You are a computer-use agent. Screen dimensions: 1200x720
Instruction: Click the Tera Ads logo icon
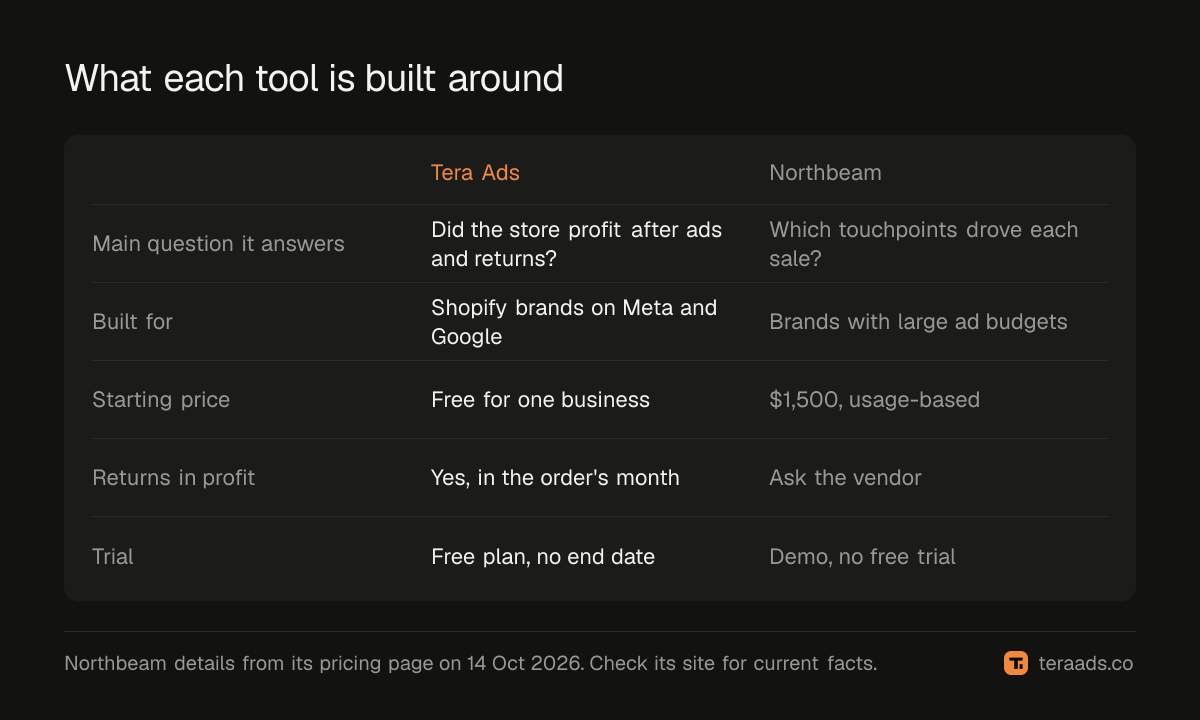[x=1016, y=663]
